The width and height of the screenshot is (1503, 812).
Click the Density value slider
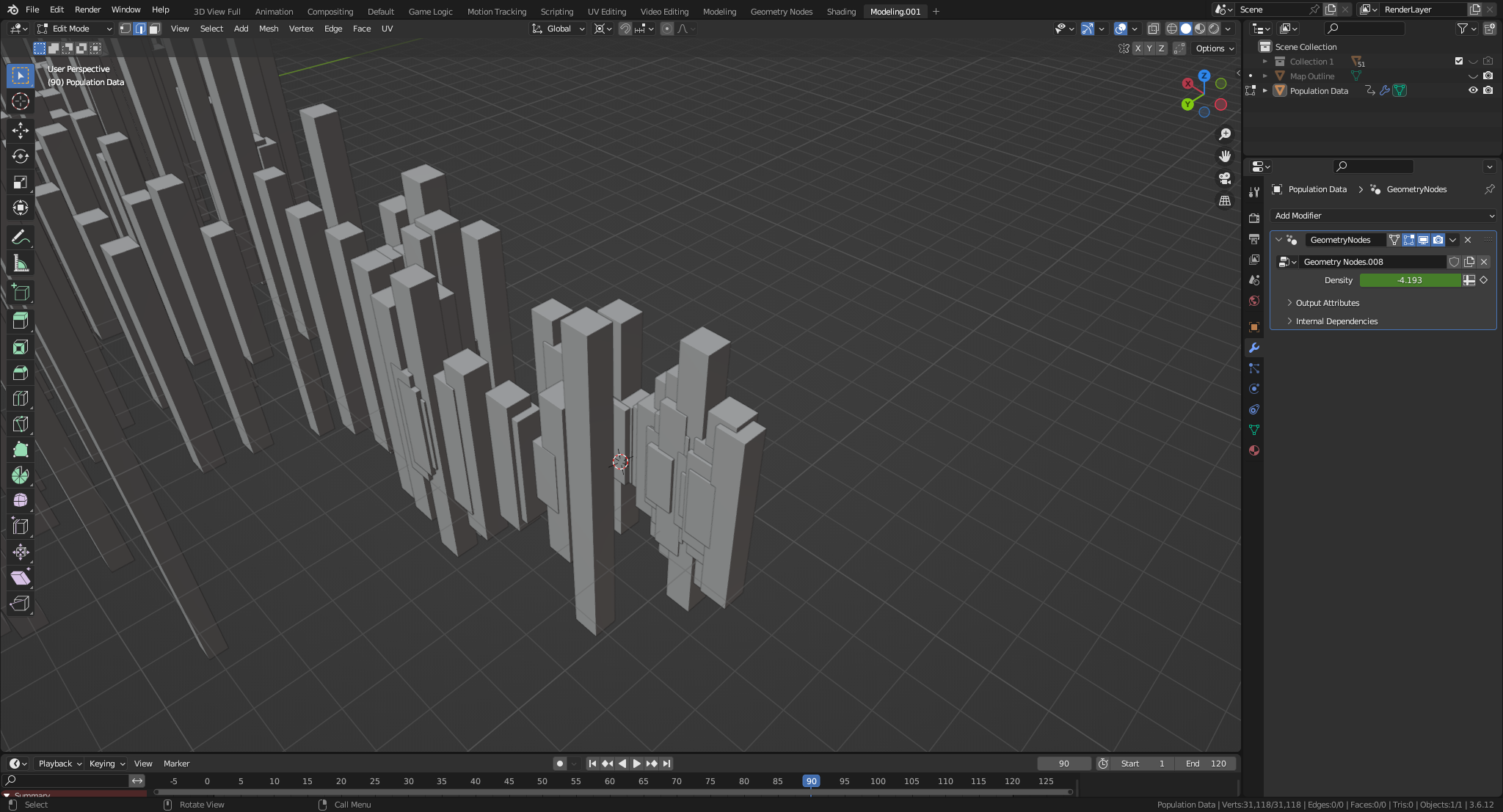tap(1410, 280)
